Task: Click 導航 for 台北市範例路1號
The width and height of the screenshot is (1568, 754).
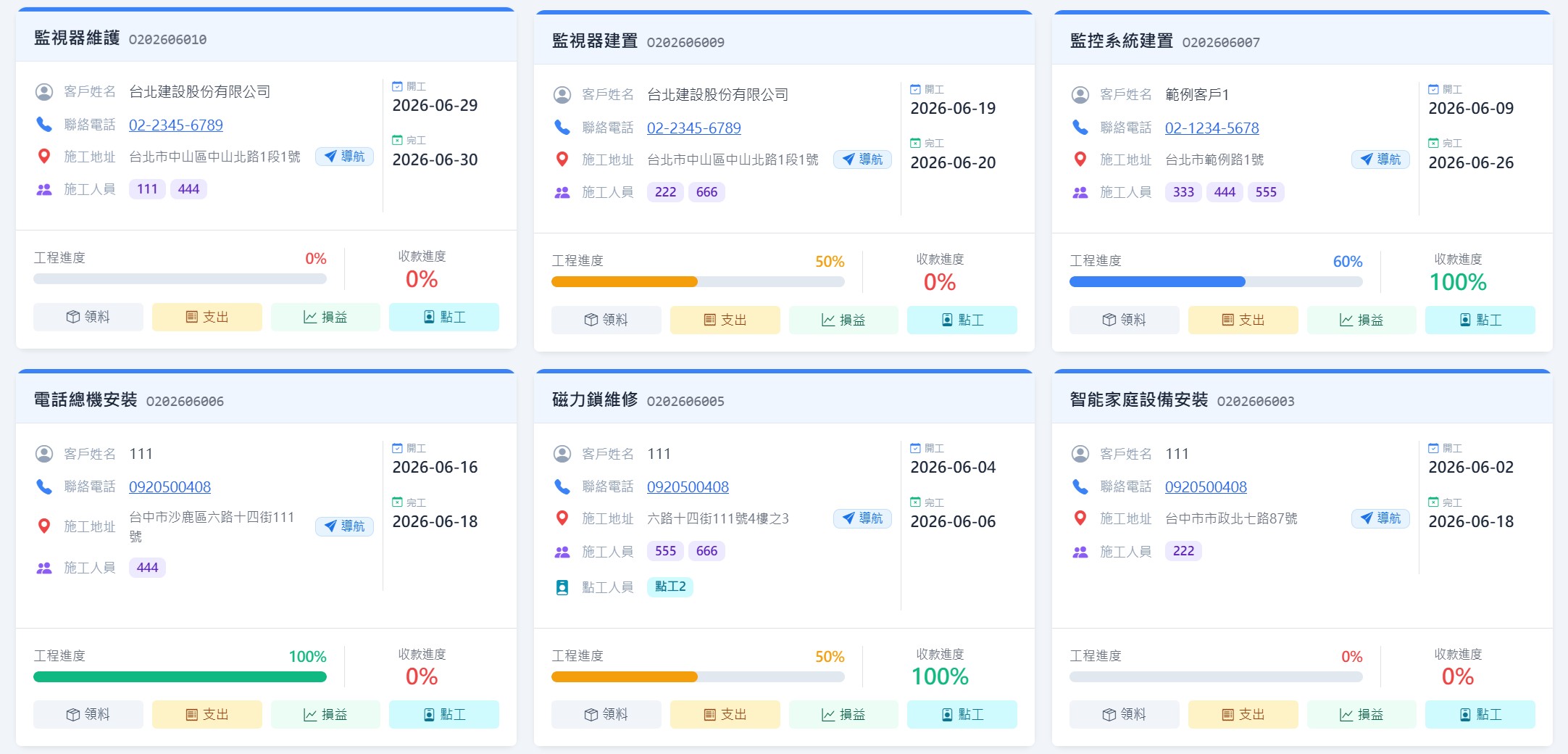Action: pos(1380,159)
